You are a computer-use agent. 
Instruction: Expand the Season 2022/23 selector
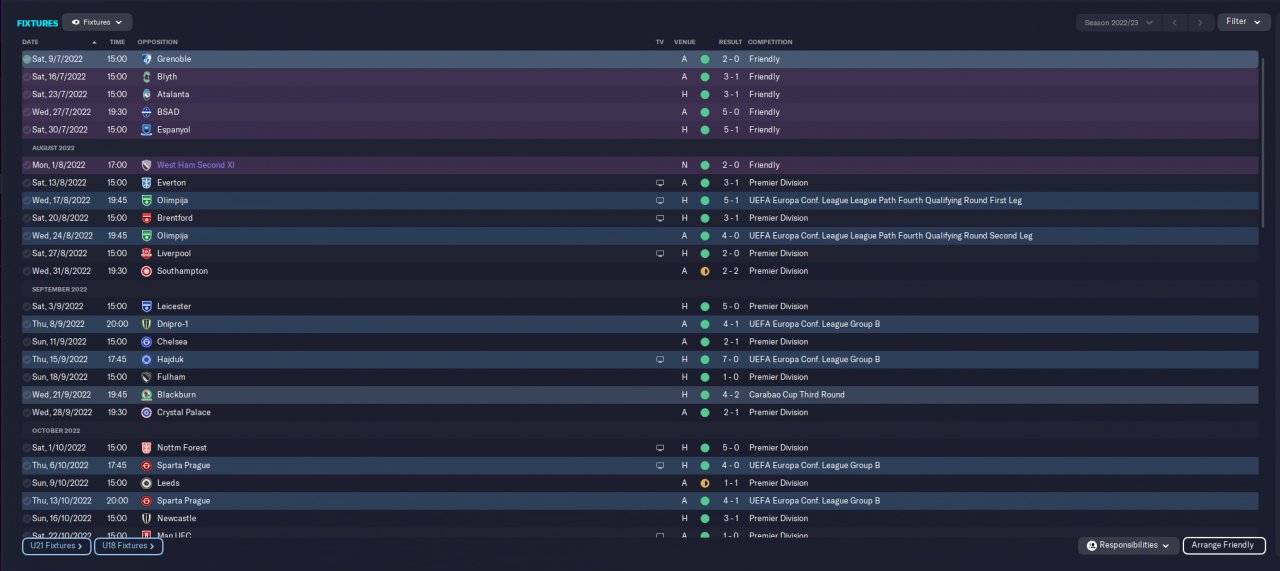[x=1119, y=22]
